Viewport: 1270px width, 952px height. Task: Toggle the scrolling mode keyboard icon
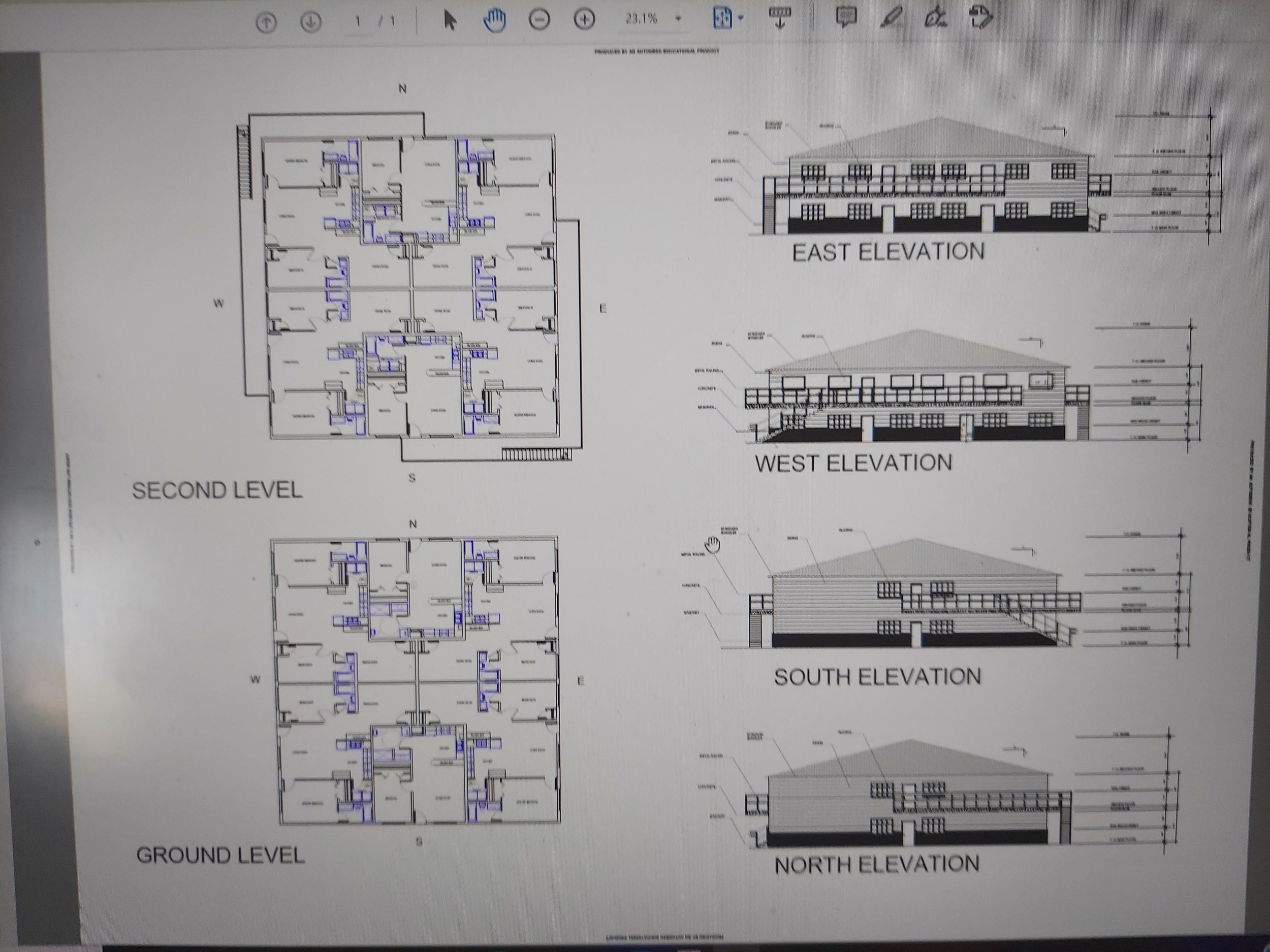(x=780, y=17)
